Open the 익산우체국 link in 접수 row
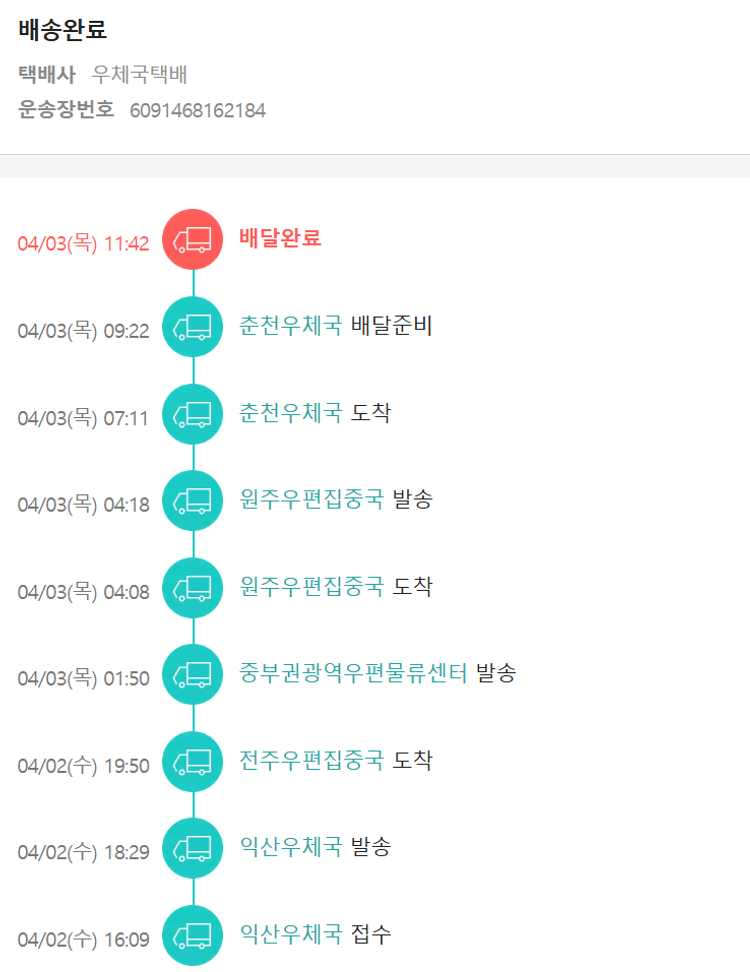Image resolution: width=750 pixels, height=972 pixels. tap(291, 934)
